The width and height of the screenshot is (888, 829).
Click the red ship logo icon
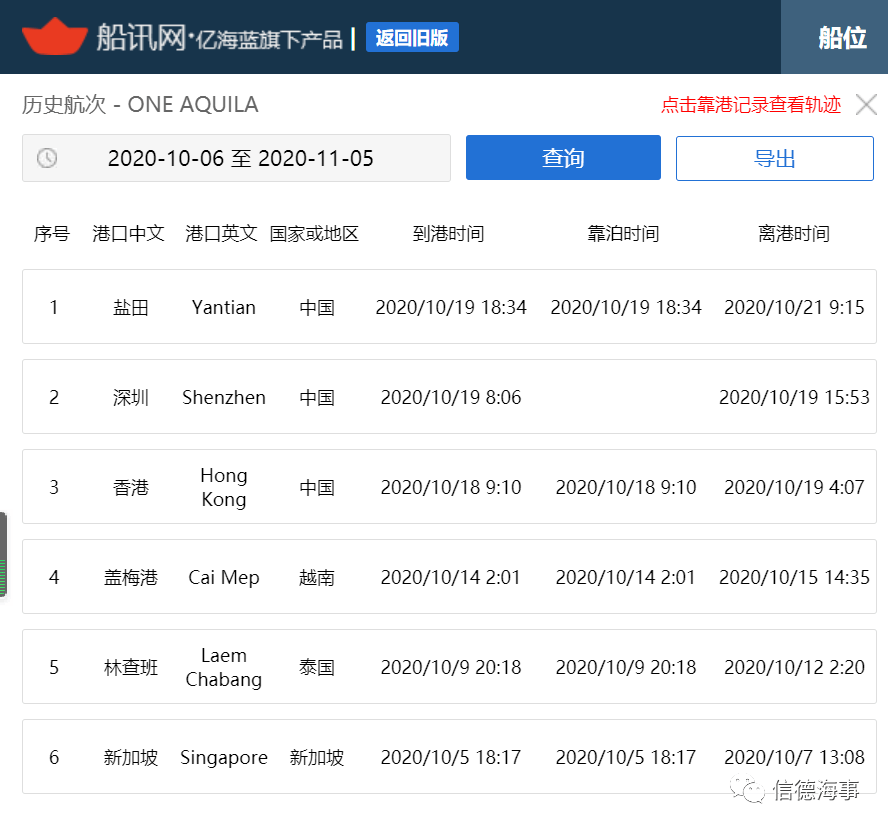[x=54, y=37]
